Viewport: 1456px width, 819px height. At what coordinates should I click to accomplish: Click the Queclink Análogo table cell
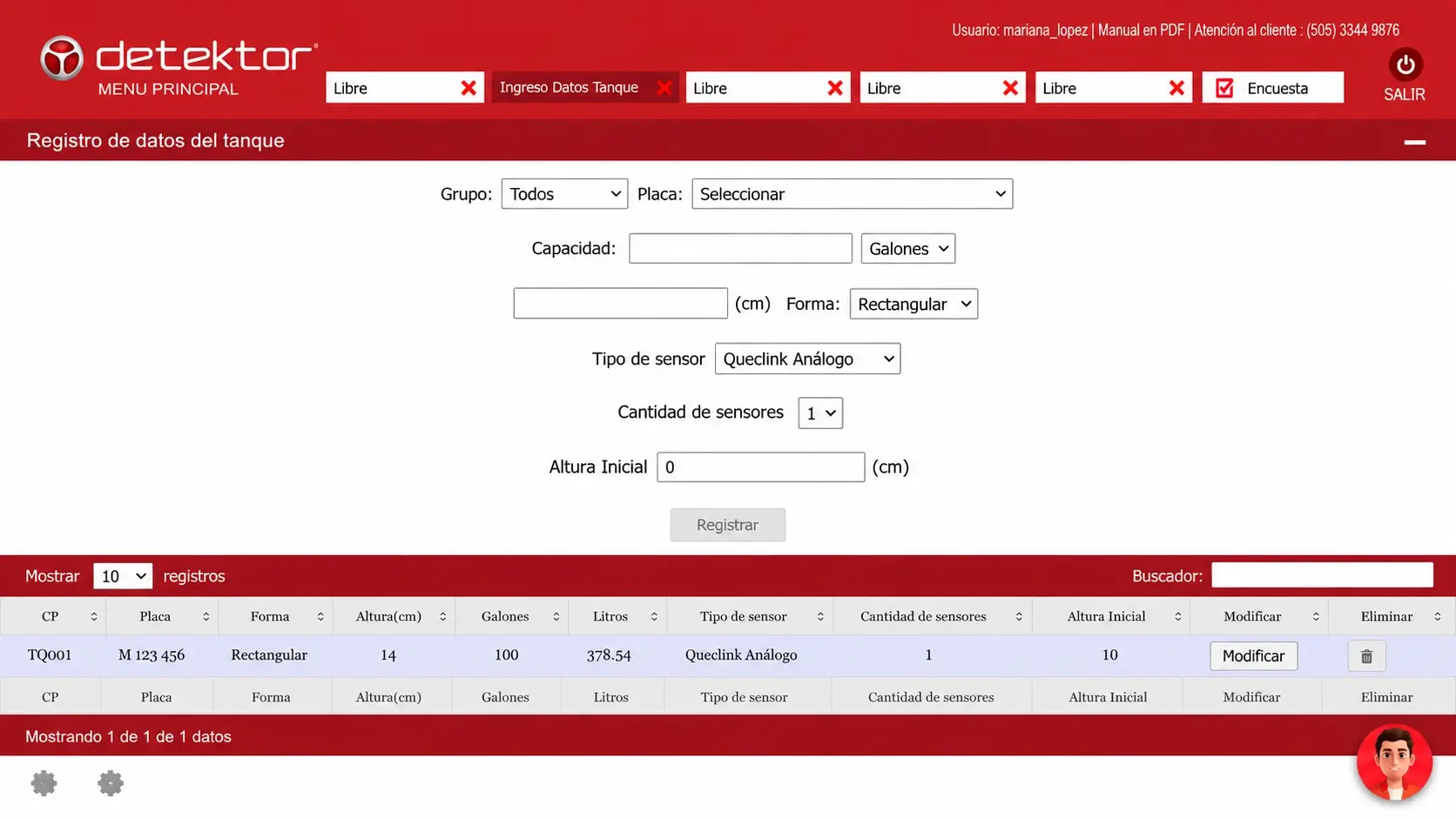click(741, 655)
